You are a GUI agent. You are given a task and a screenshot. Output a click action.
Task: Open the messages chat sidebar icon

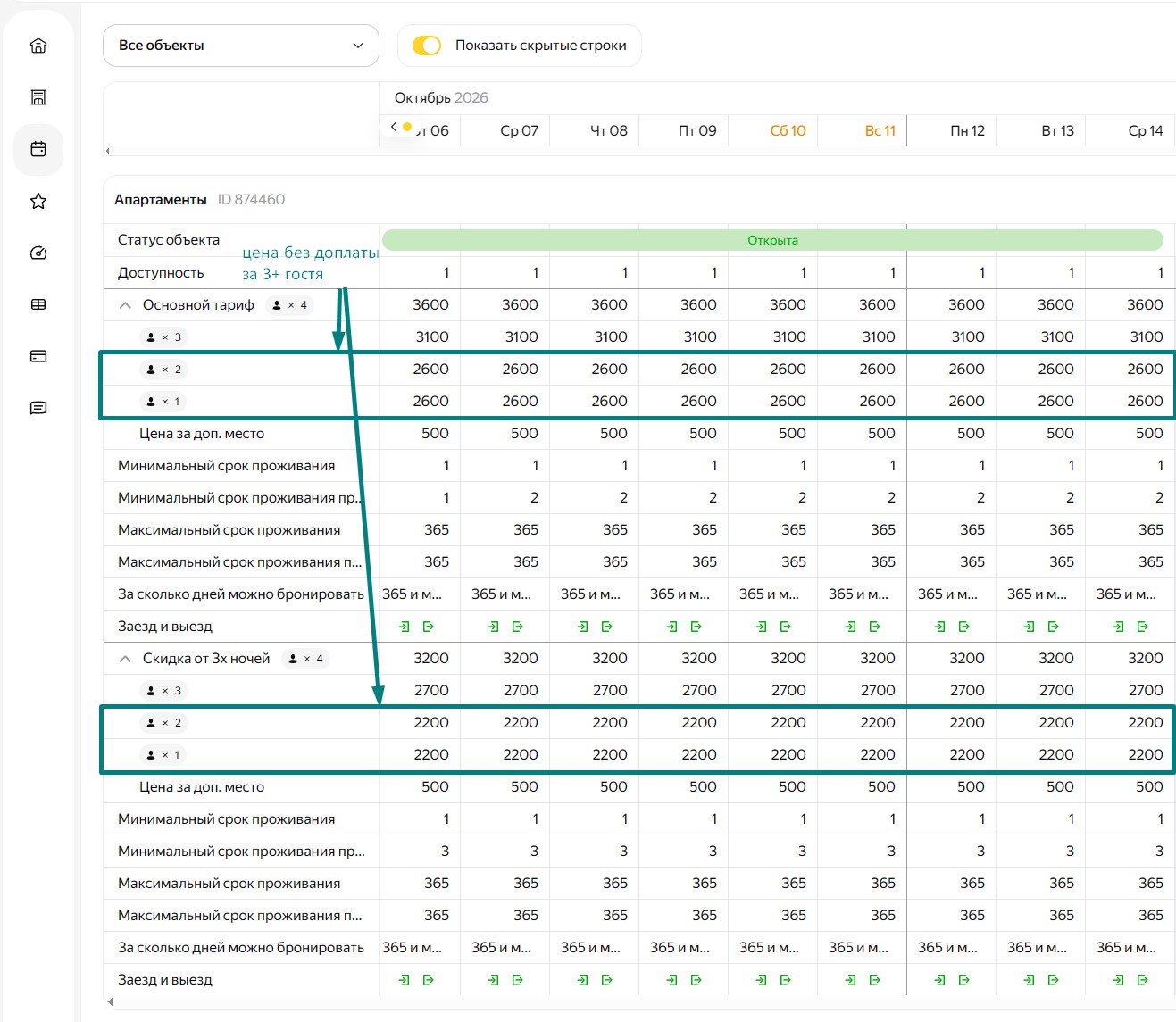click(x=38, y=408)
